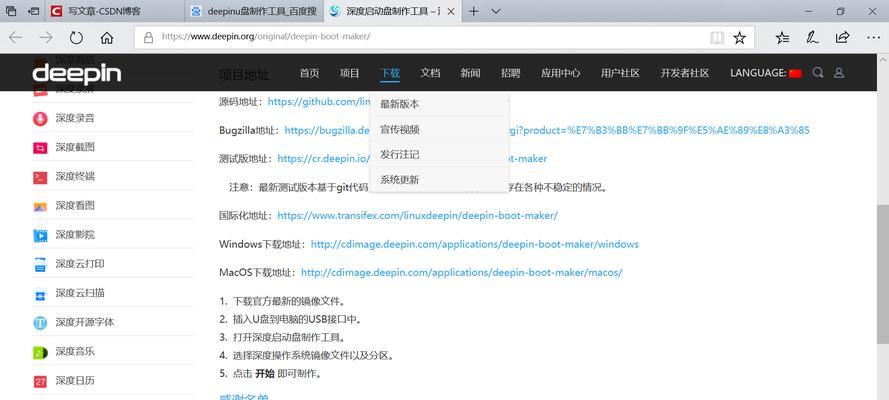Viewport: 889px width, 400px height.
Task: Click the tabs you've set aside icon
Action: coord(11,11)
